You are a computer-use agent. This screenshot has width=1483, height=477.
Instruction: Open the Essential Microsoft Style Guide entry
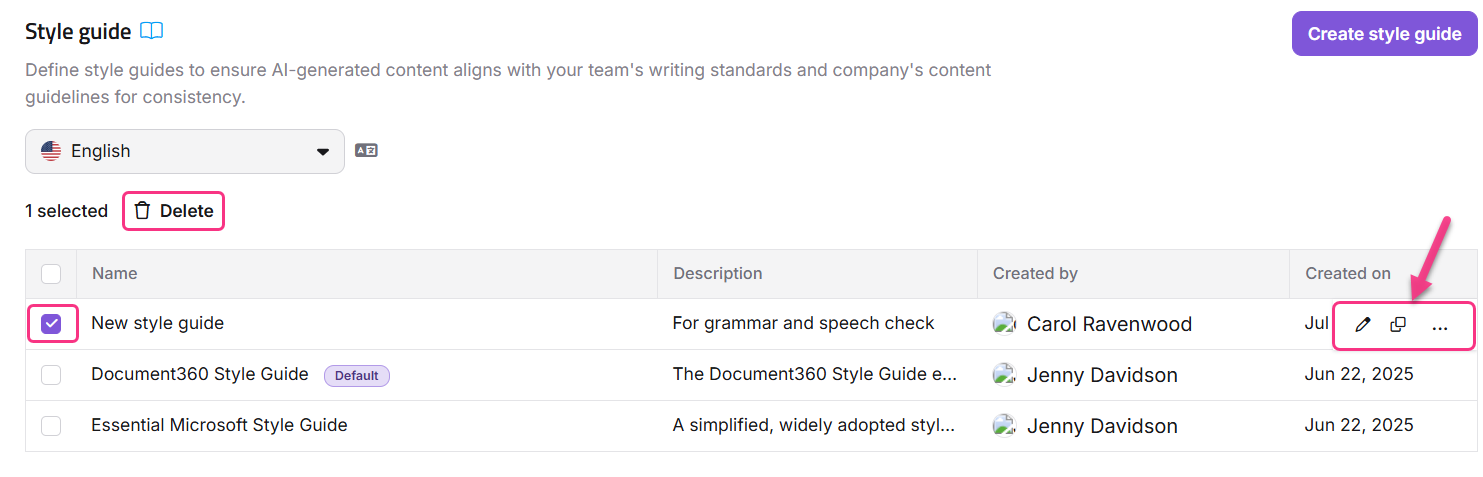coord(219,425)
